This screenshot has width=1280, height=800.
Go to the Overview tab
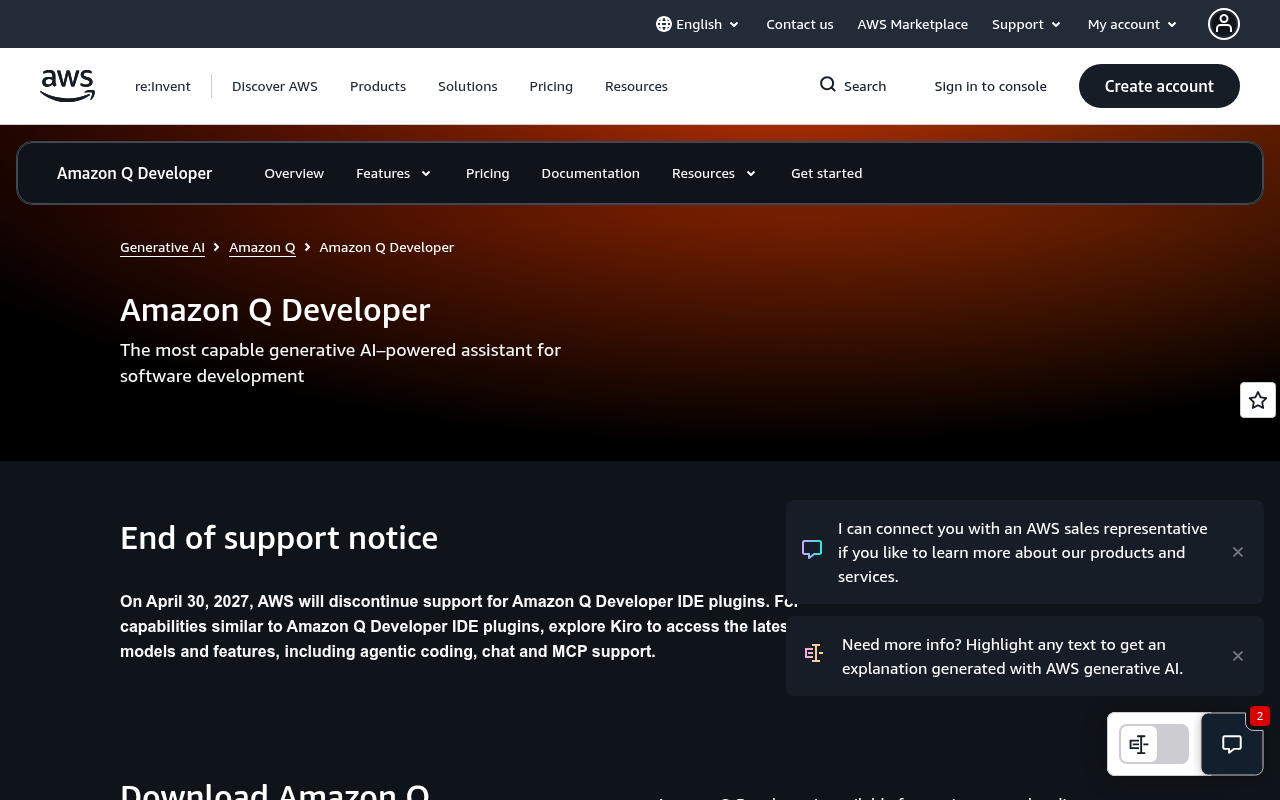(x=294, y=173)
